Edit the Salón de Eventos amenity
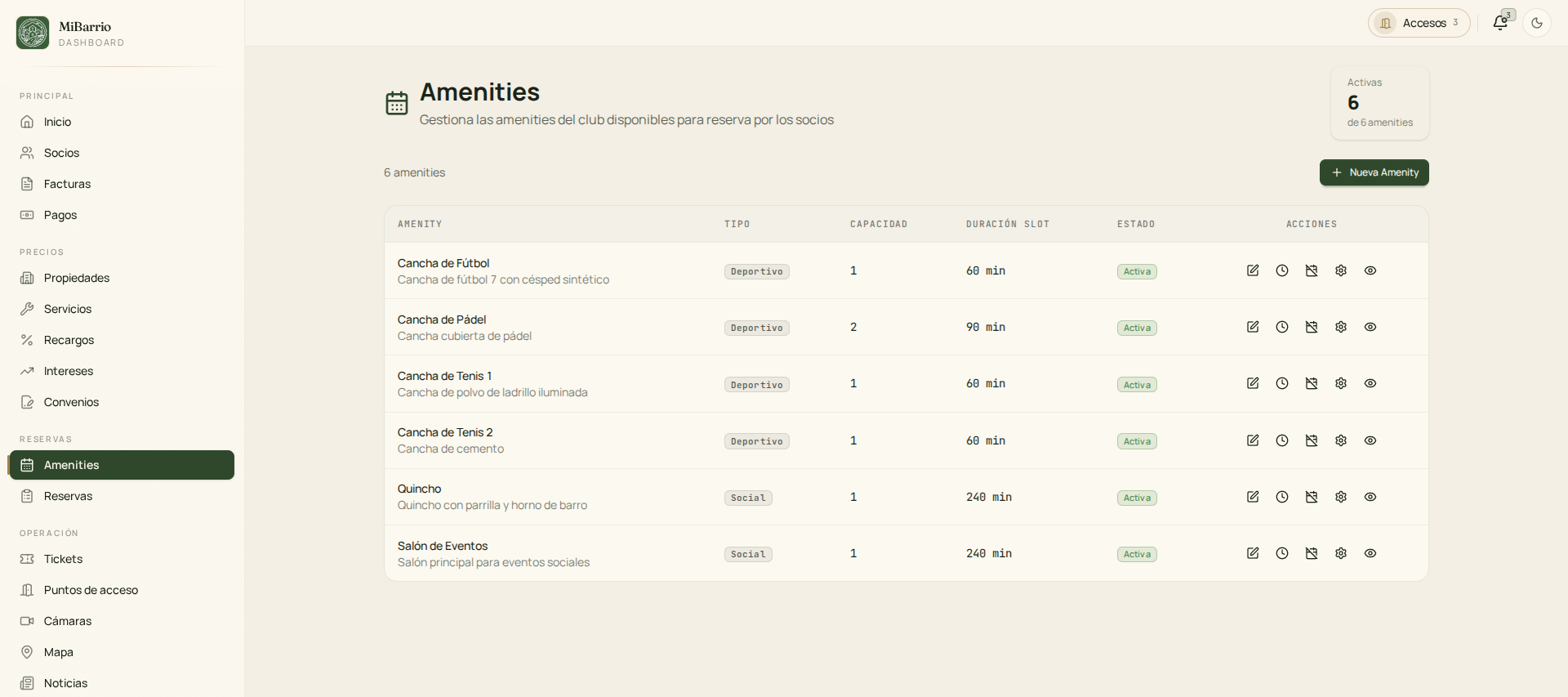 tap(1253, 553)
